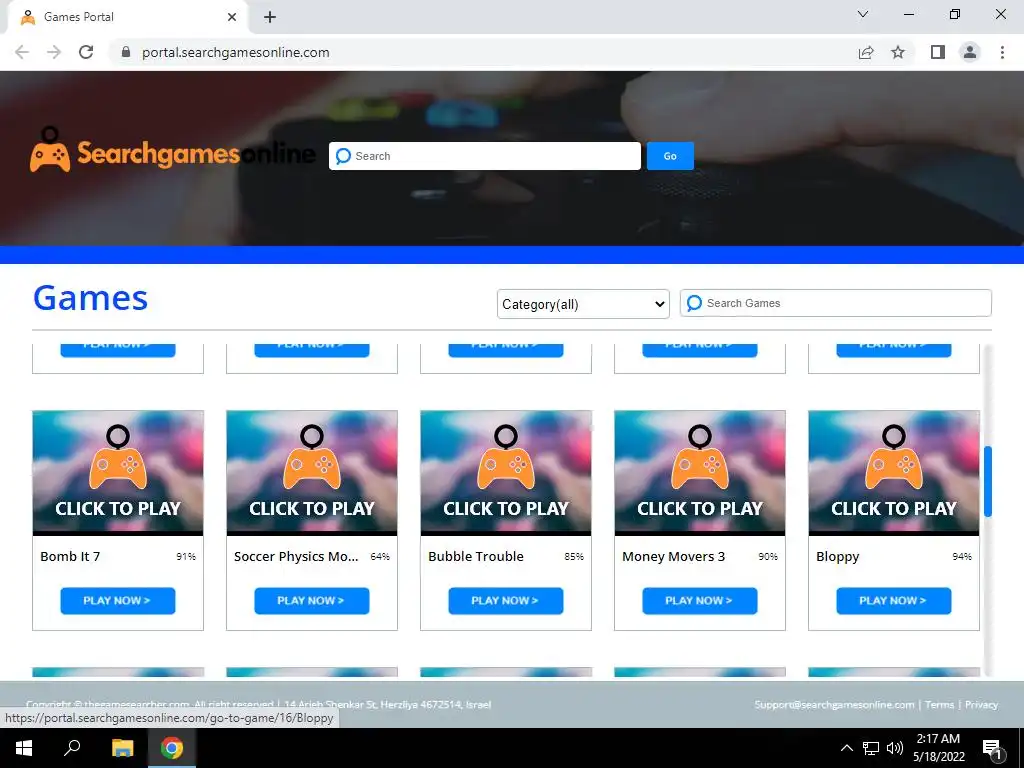Open the Privacy footer link
Viewport: 1024px width, 768px height.
tap(982, 704)
